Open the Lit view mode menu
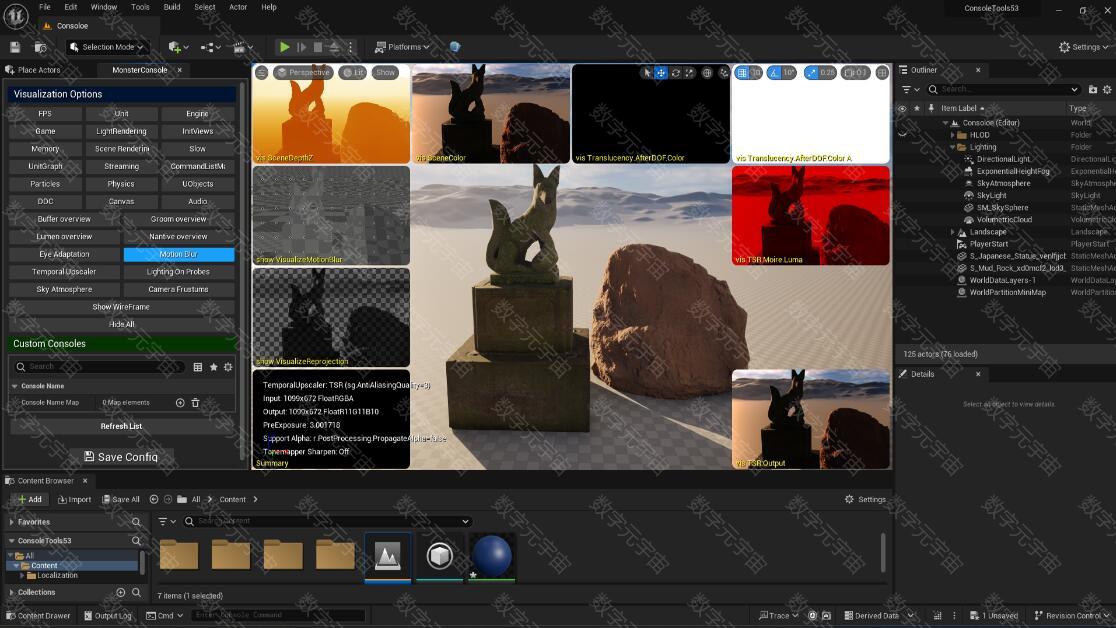This screenshot has width=1116, height=628. point(353,73)
